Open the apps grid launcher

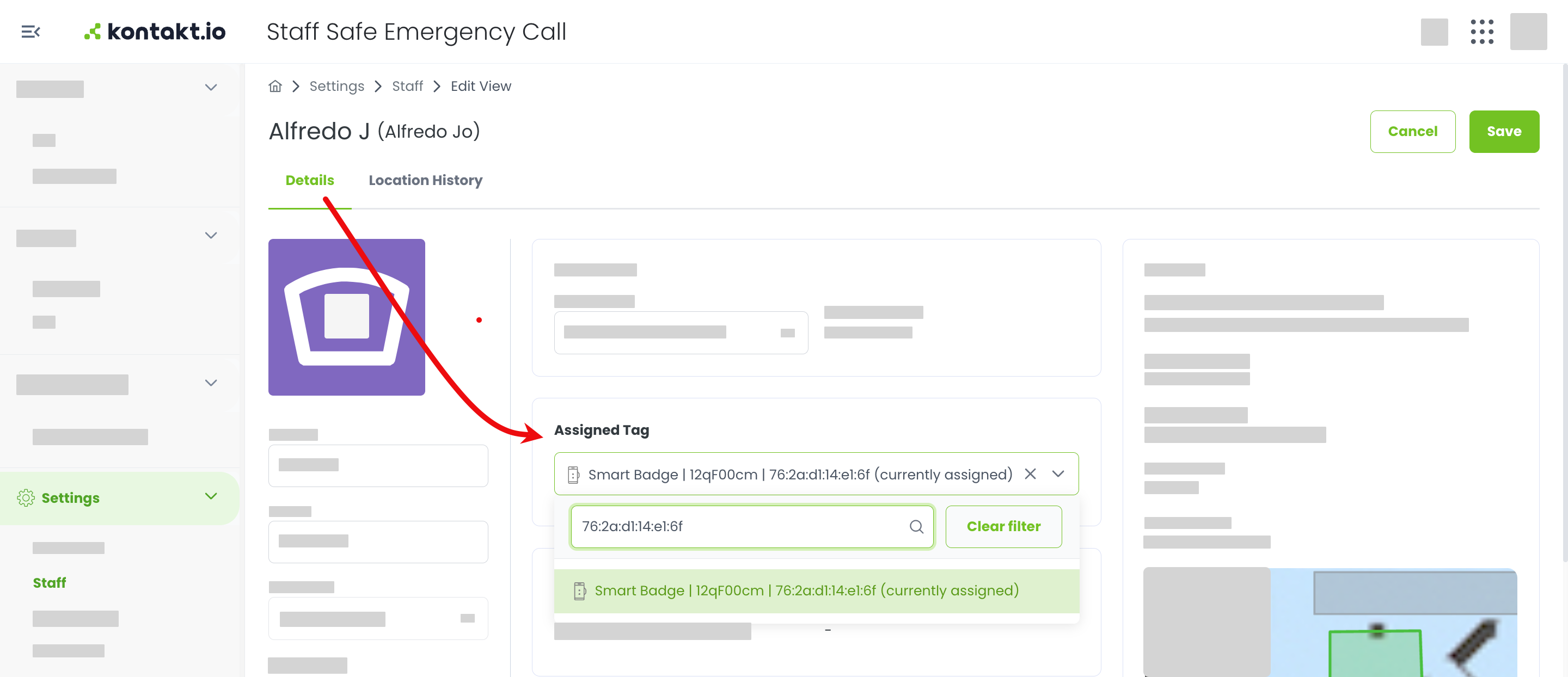[x=1481, y=32]
